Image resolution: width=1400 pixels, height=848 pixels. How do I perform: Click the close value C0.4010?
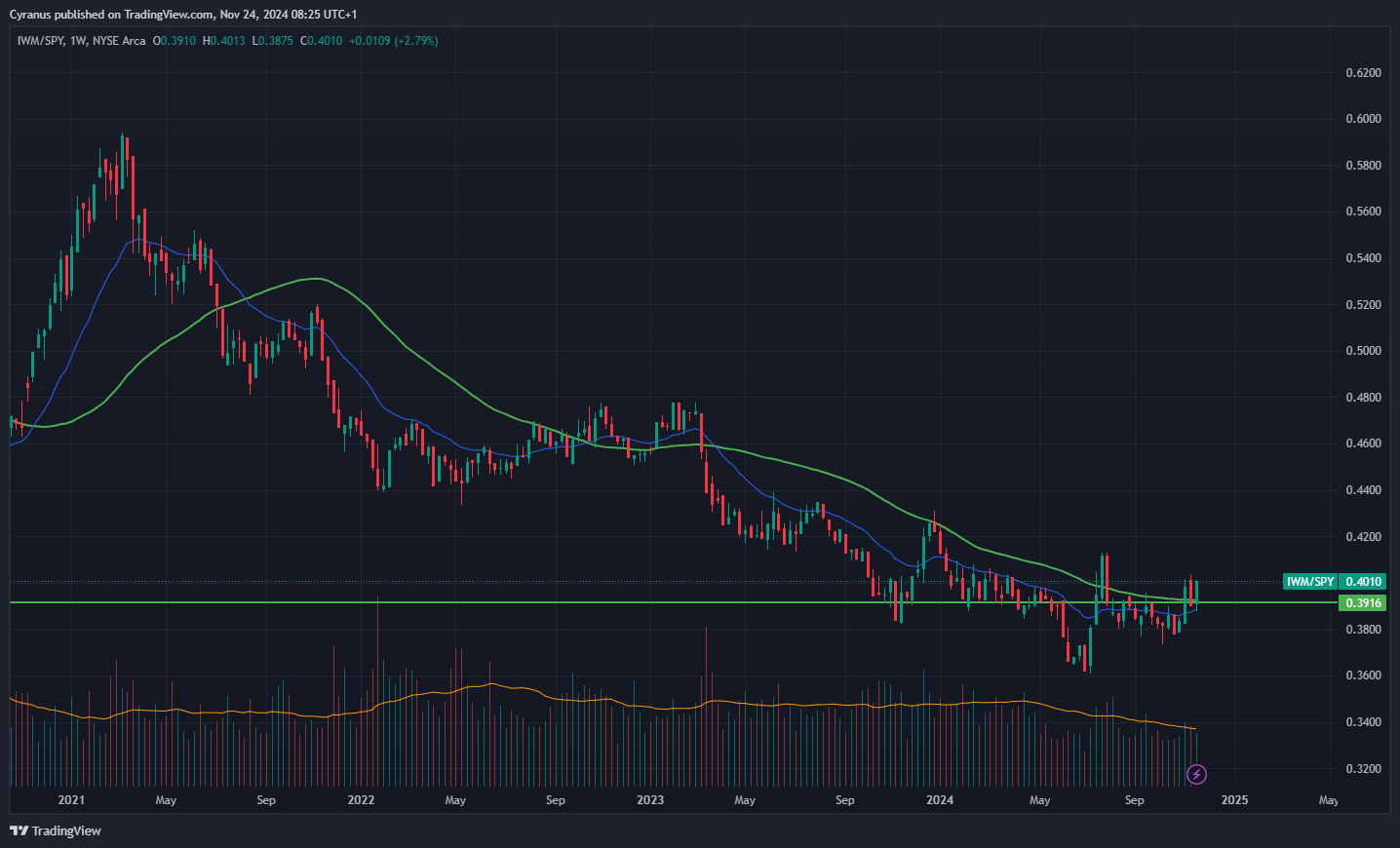321,41
